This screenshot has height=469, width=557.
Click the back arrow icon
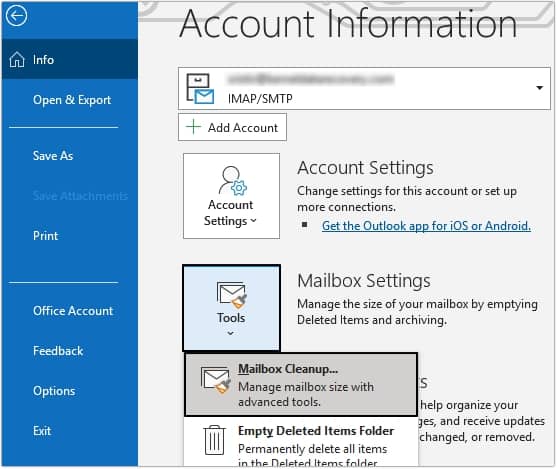[16, 16]
